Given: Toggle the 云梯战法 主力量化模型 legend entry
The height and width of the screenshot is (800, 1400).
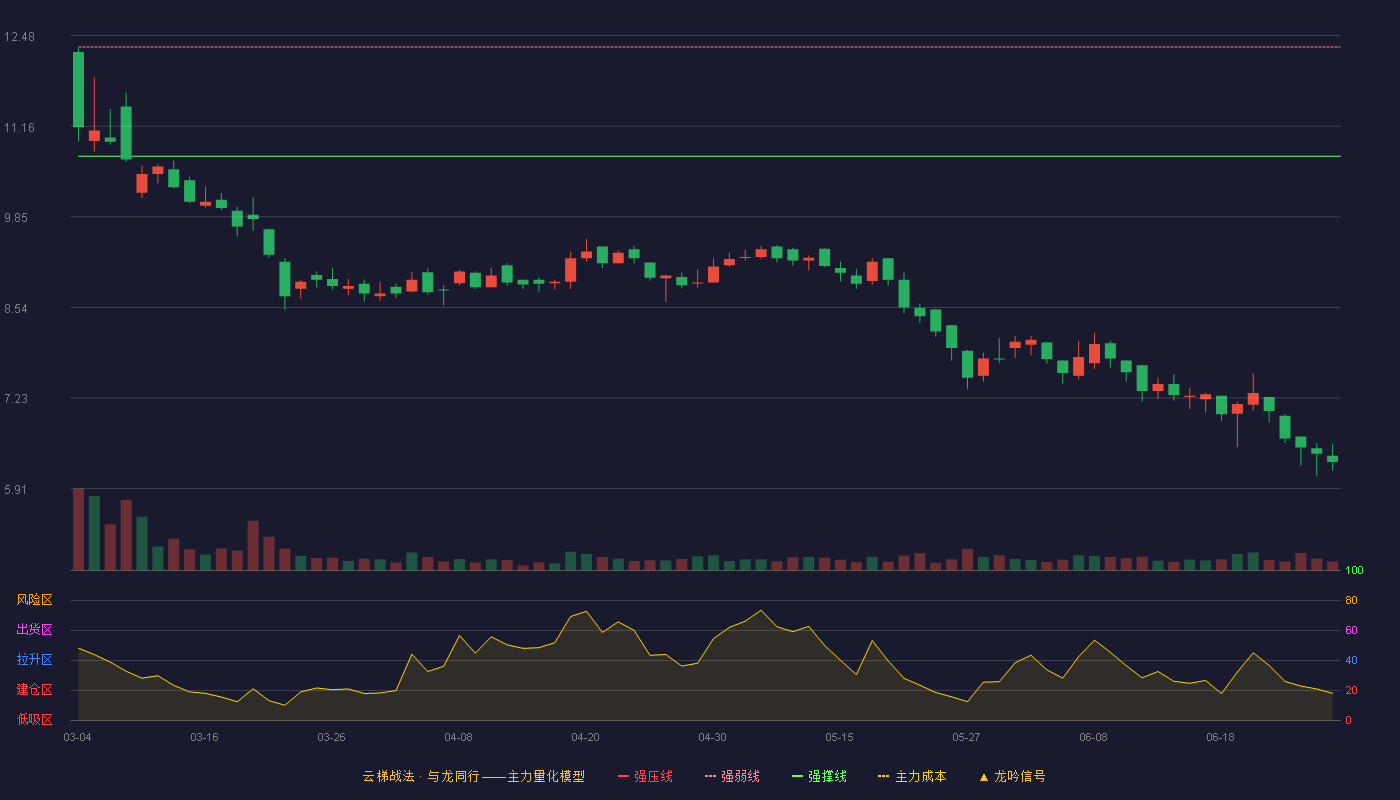Looking at the screenshot, I should [x=473, y=776].
